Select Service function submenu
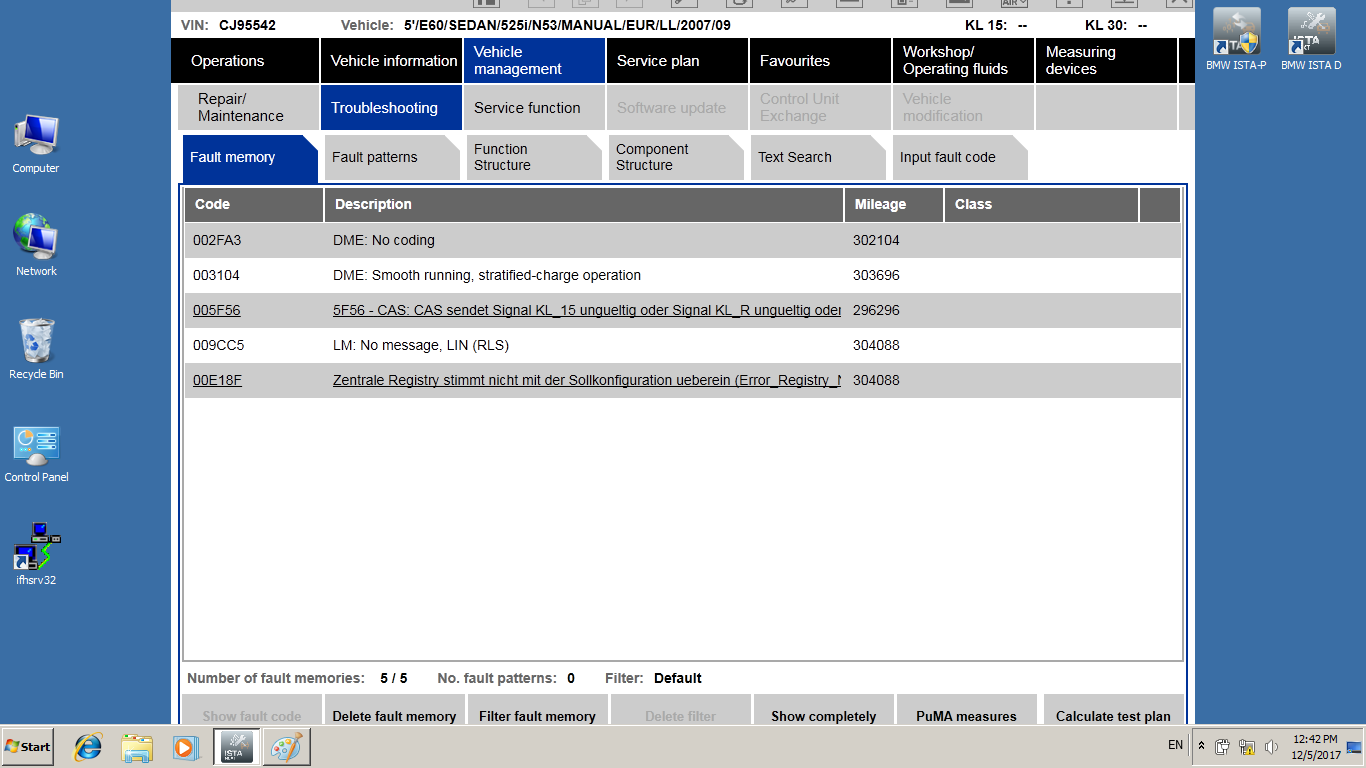 (527, 108)
